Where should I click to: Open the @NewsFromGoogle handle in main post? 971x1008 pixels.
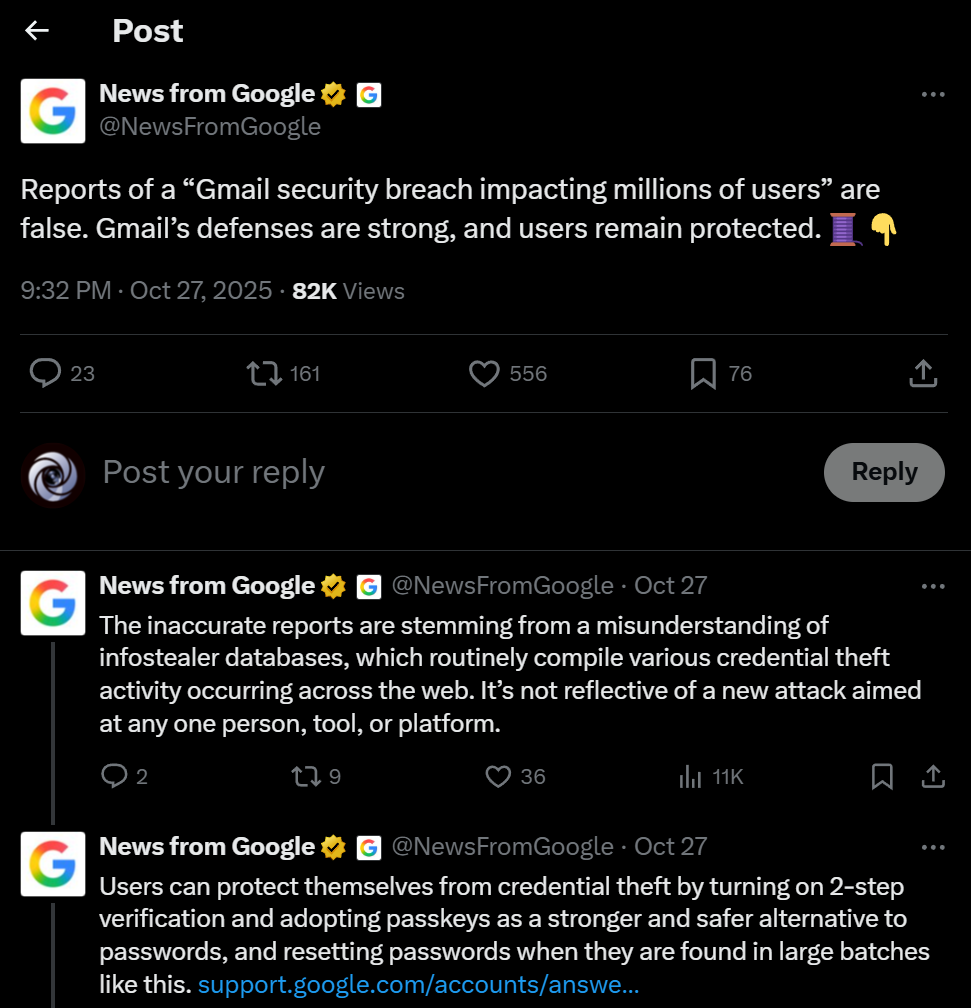[210, 127]
